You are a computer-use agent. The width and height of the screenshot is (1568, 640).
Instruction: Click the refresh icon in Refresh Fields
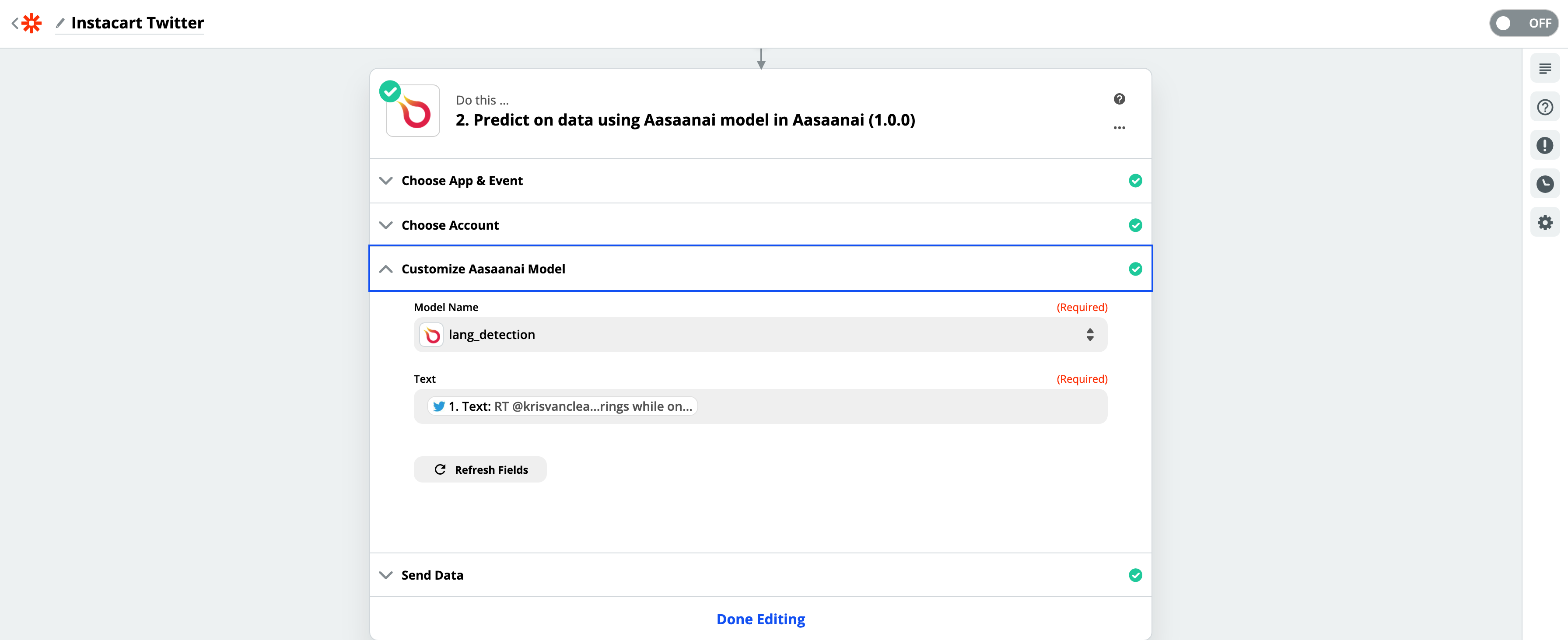click(x=440, y=470)
